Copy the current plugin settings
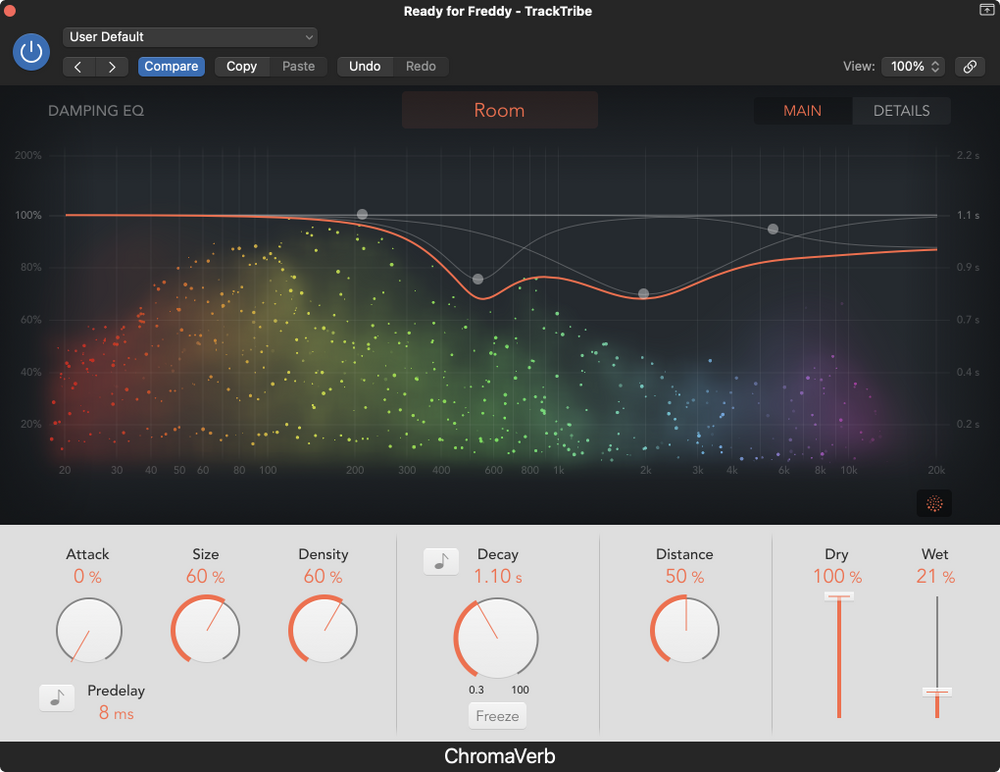This screenshot has height=772, width=1000. click(x=241, y=66)
